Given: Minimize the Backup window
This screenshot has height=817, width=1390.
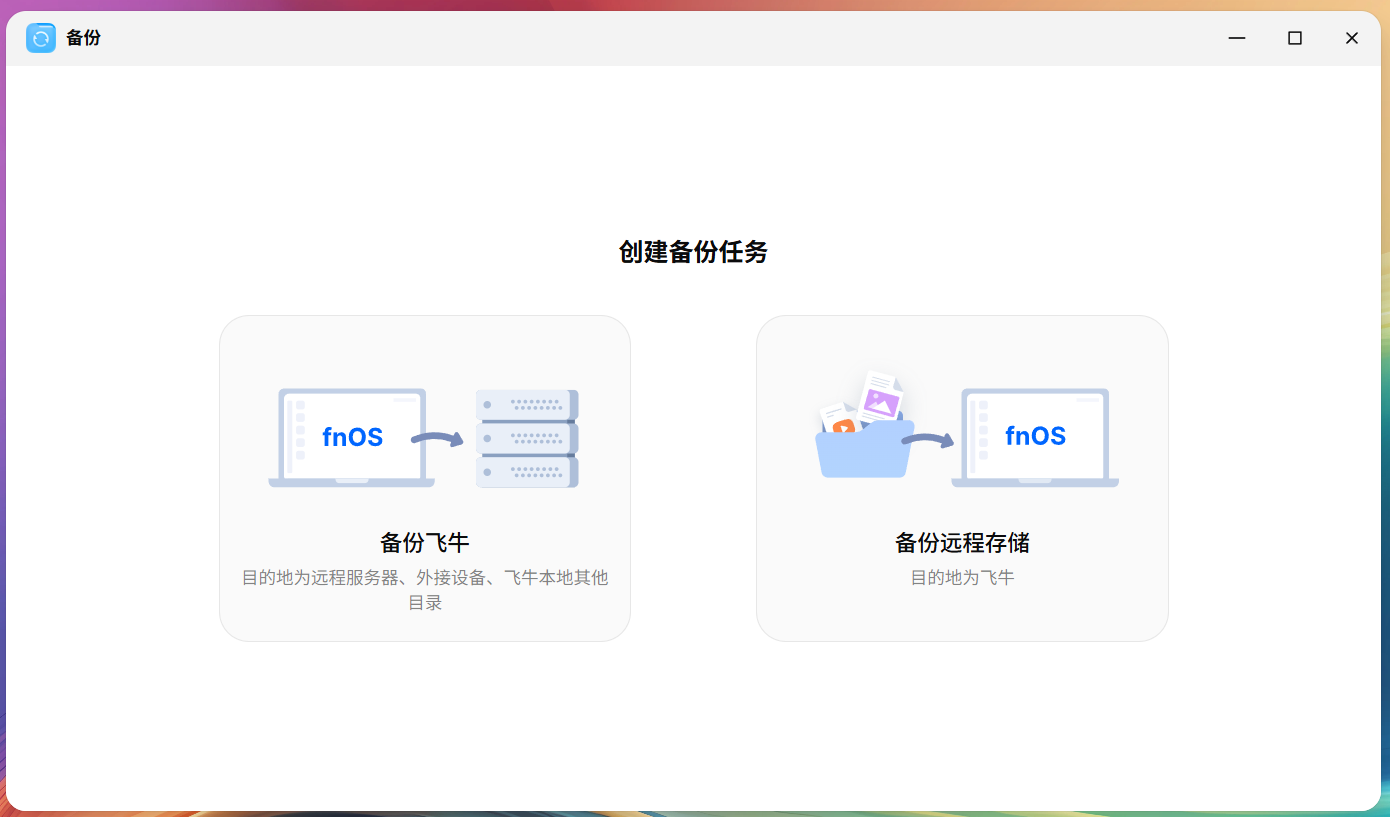Looking at the screenshot, I should 1237,38.
